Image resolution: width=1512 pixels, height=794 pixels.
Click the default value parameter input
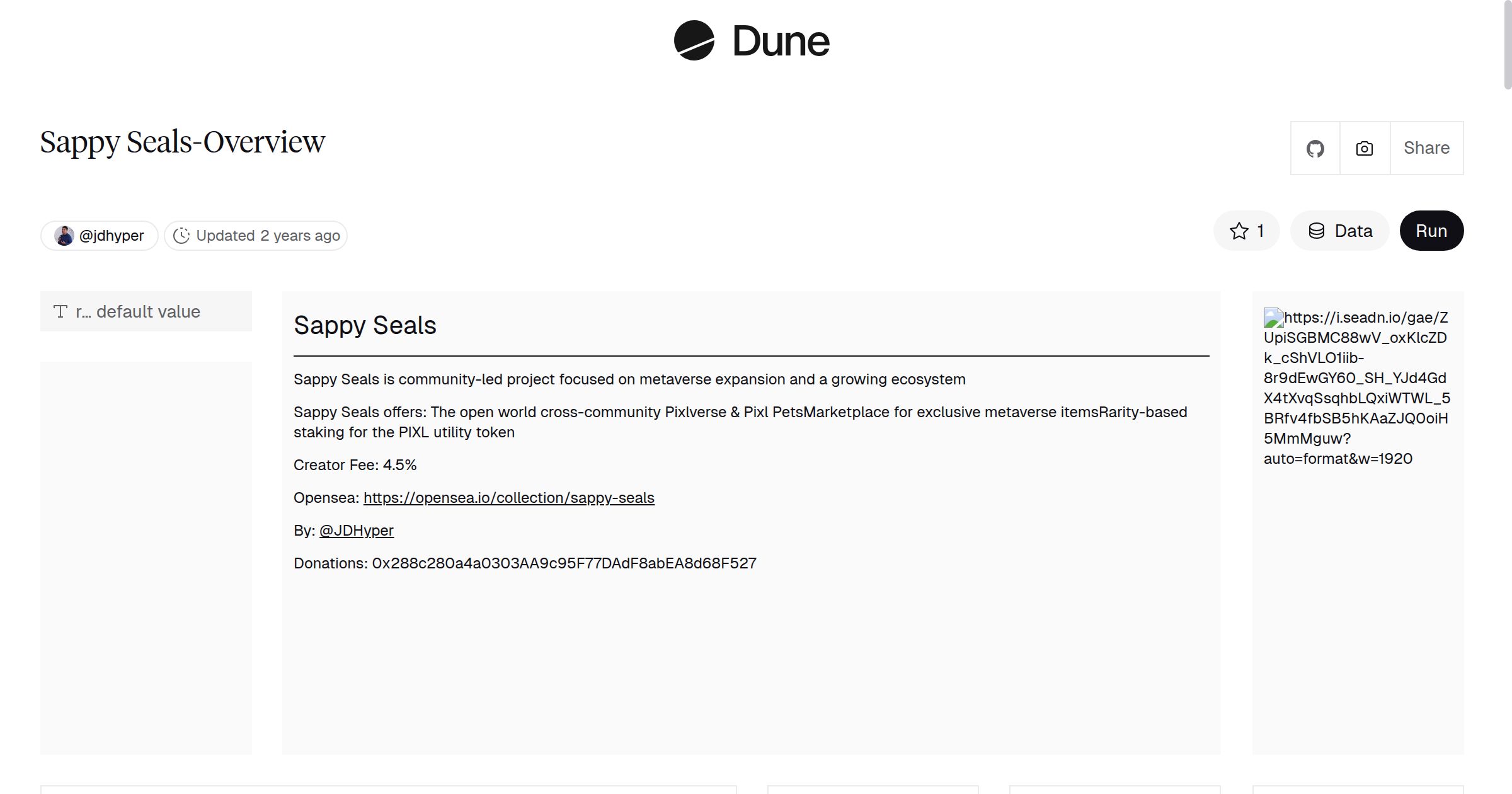pyautogui.click(x=148, y=311)
